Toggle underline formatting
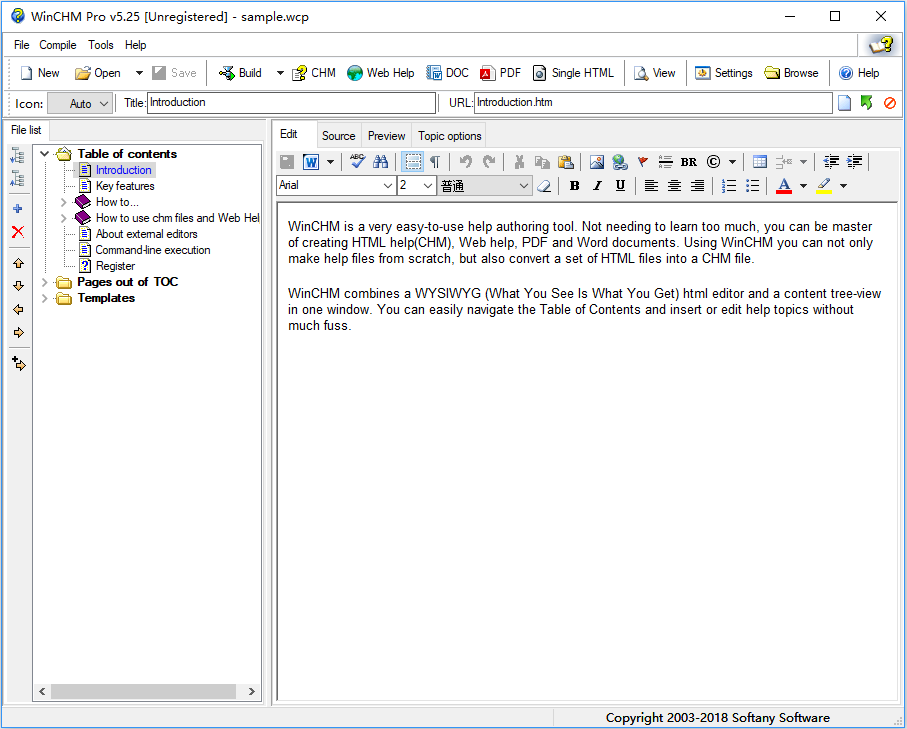The width and height of the screenshot is (907, 729). (x=620, y=186)
